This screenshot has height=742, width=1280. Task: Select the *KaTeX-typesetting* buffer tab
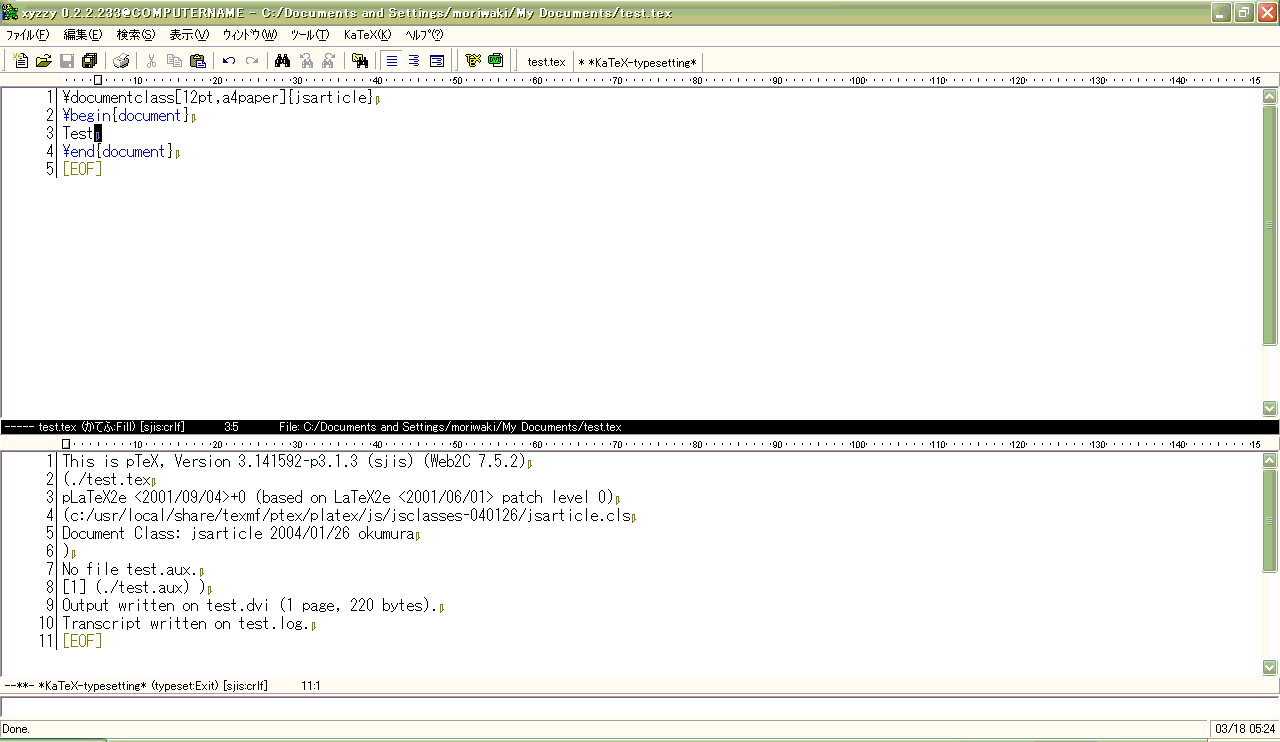pos(638,62)
